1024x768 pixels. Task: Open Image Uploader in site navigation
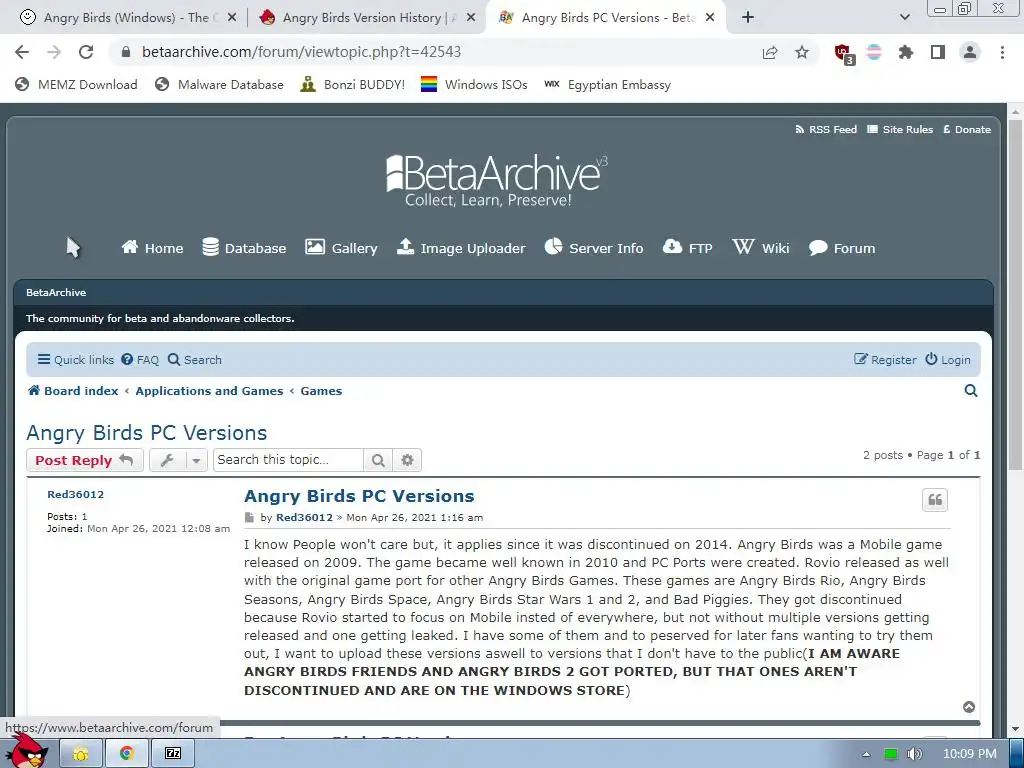(461, 248)
